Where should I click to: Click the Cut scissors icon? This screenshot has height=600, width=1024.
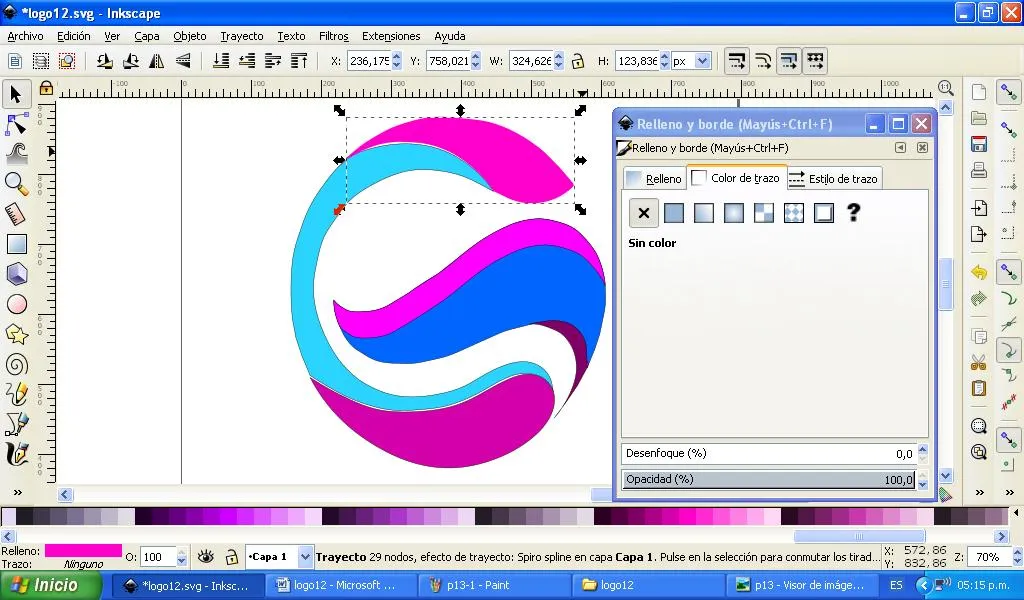coord(978,362)
